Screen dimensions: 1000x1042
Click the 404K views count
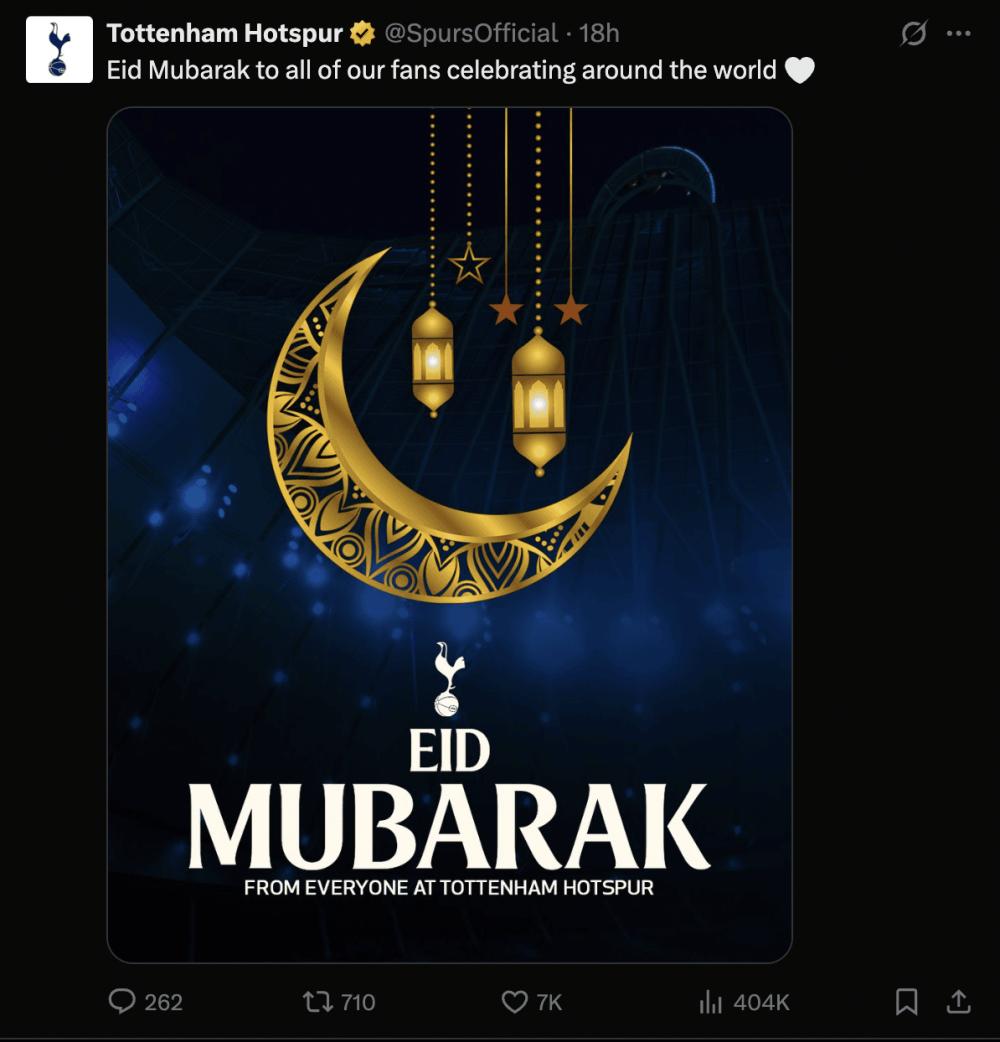(x=761, y=1002)
